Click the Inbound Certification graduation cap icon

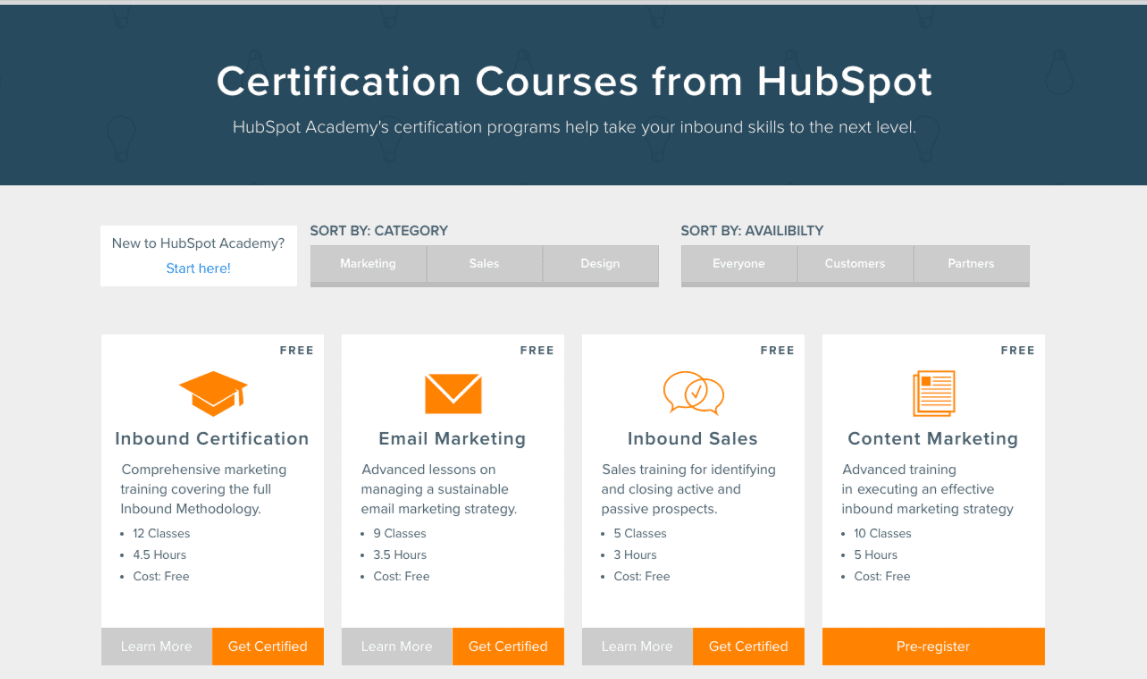point(213,394)
